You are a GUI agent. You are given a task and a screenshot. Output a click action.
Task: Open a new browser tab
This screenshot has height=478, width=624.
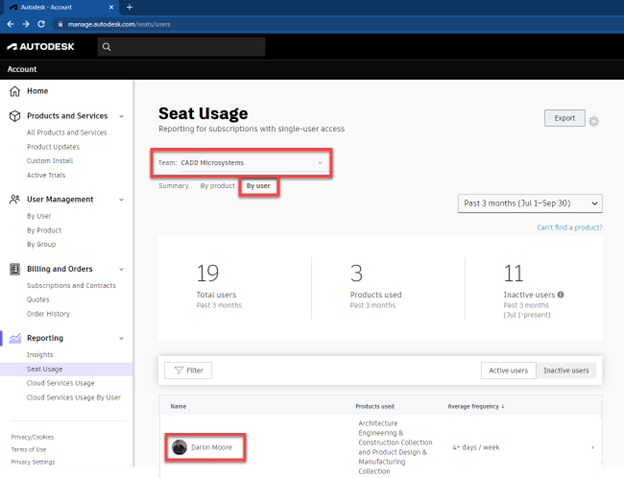click(129, 7)
